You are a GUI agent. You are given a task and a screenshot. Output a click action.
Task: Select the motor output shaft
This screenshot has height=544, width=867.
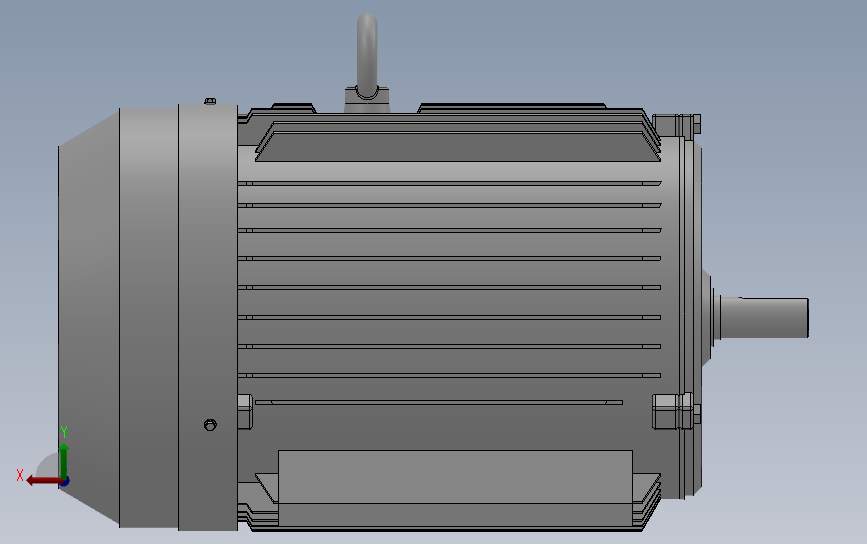[x=765, y=317]
